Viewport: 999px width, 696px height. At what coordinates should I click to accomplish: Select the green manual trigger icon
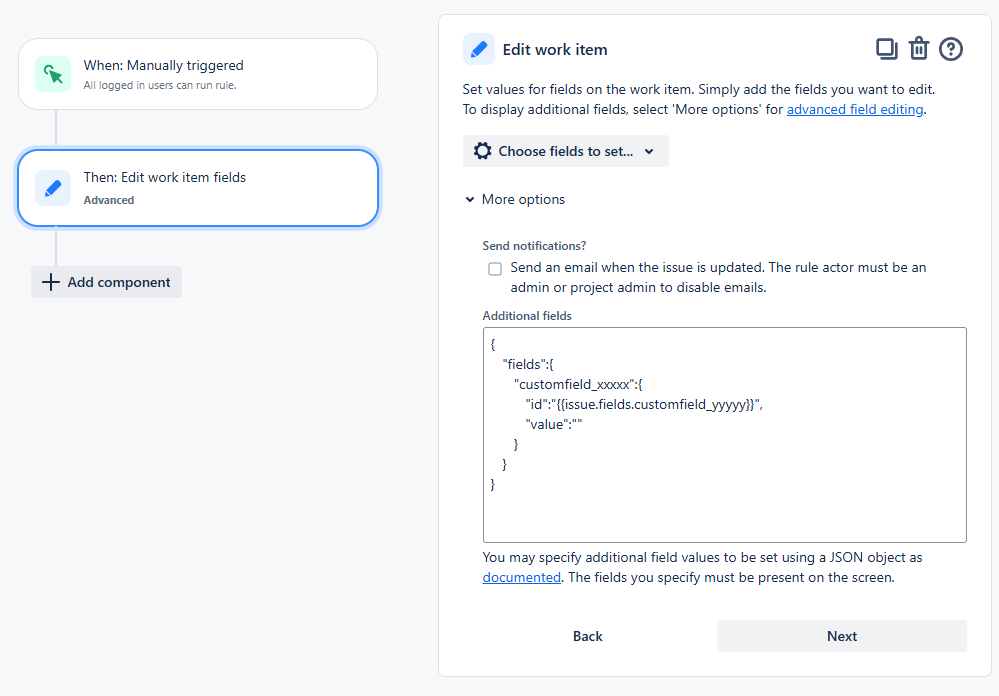pos(52,73)
